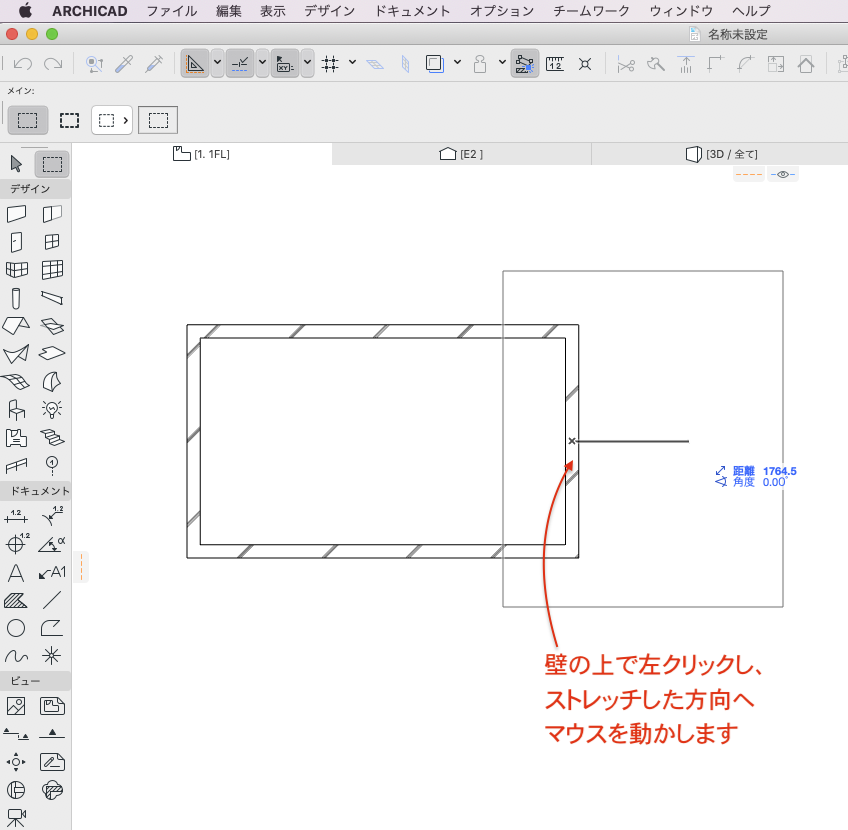This screenshot has width=848, height=830.
Task: Click the Undo arrow
Action: point(23,64)
